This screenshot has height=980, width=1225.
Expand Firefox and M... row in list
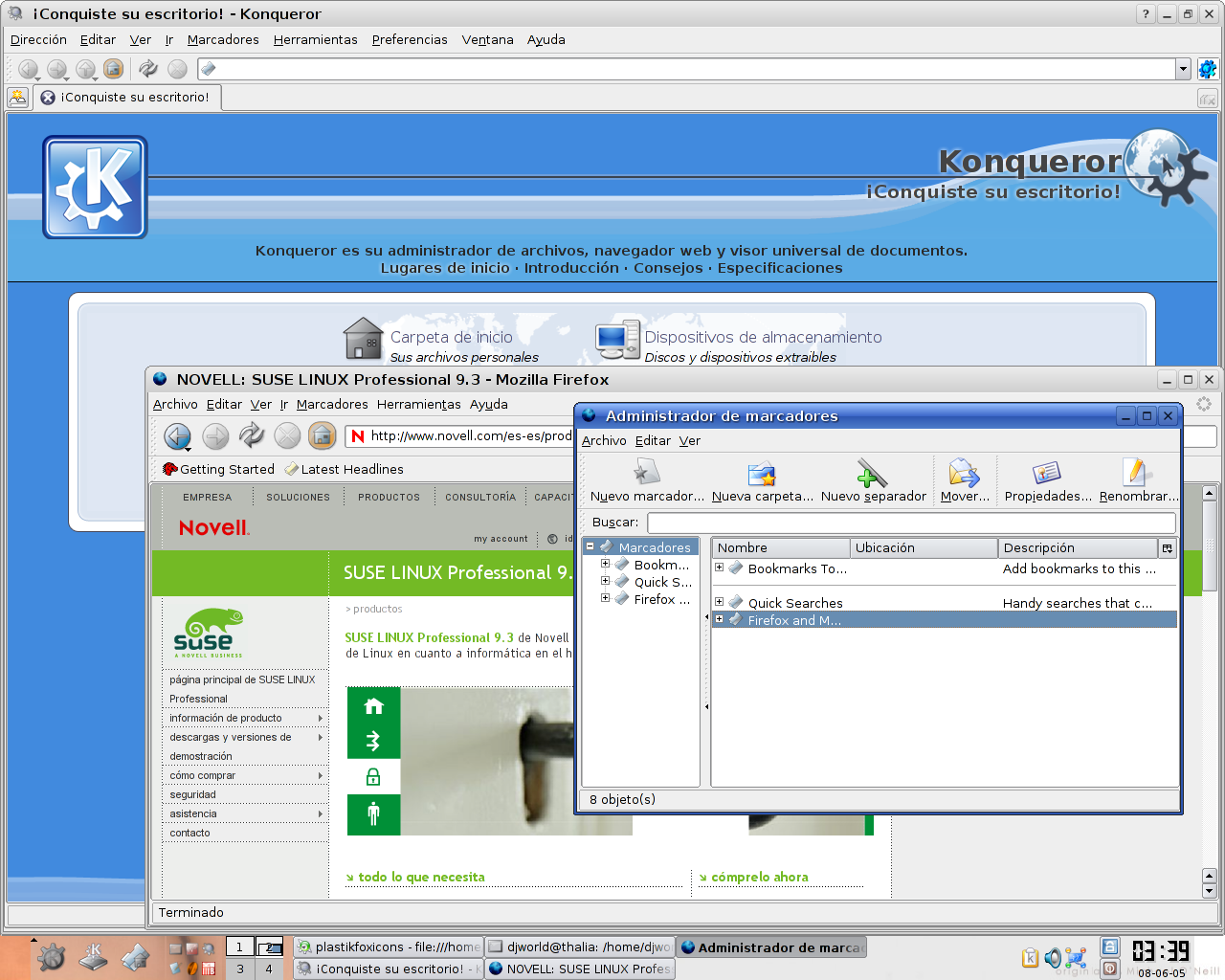tap(719, 619)
